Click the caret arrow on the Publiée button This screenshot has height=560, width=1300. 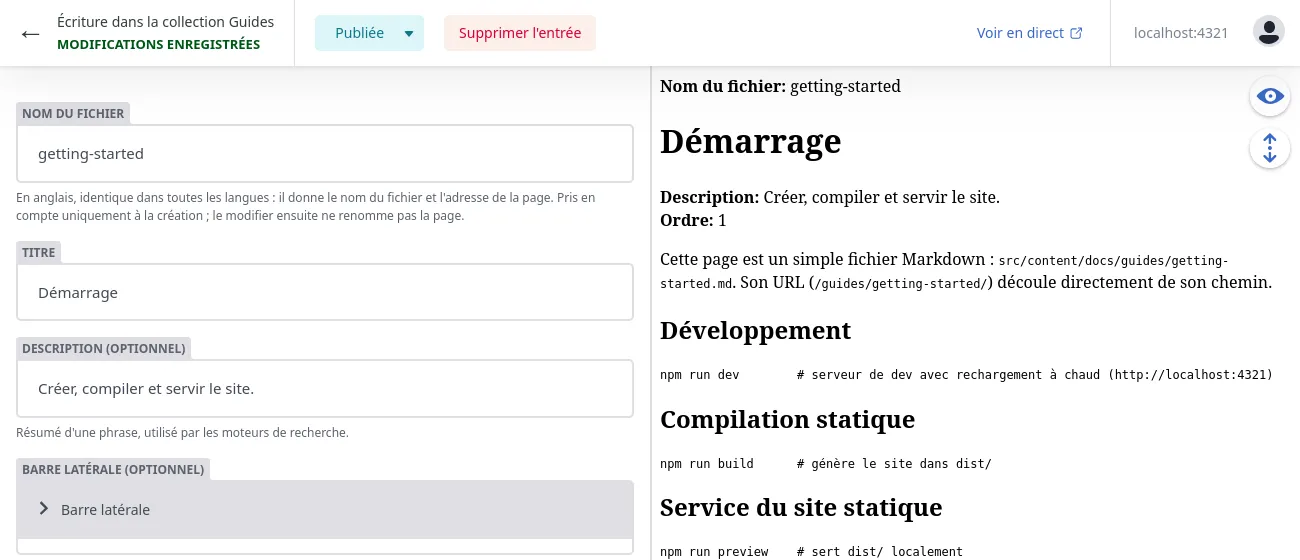coord(409,34)
